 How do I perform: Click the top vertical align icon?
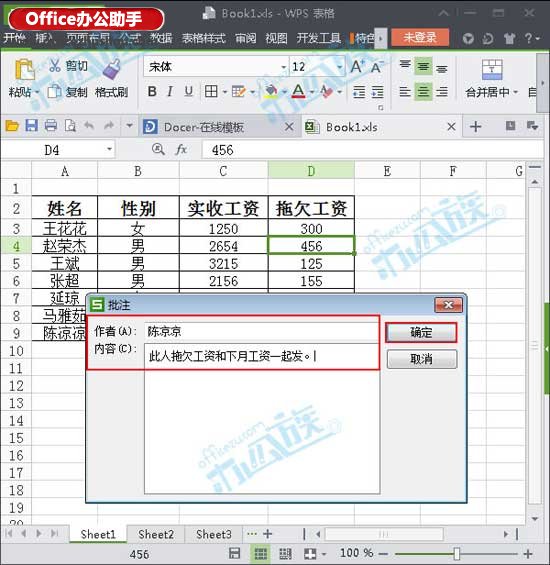click(x=405, y=65)
